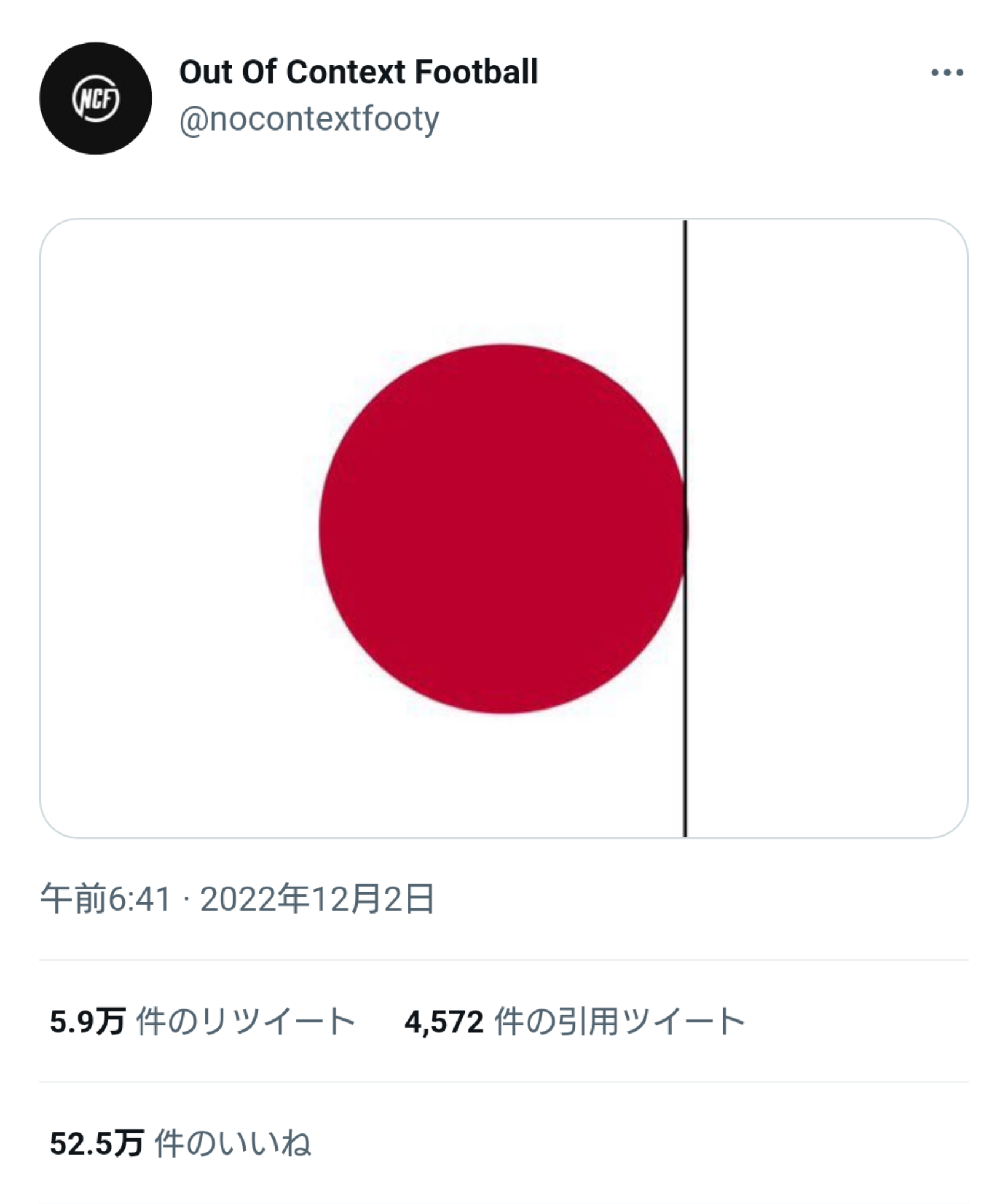1008x1204 pixels.
Task: Click the 2022年12月2日 date text
Action: point(318,899)
